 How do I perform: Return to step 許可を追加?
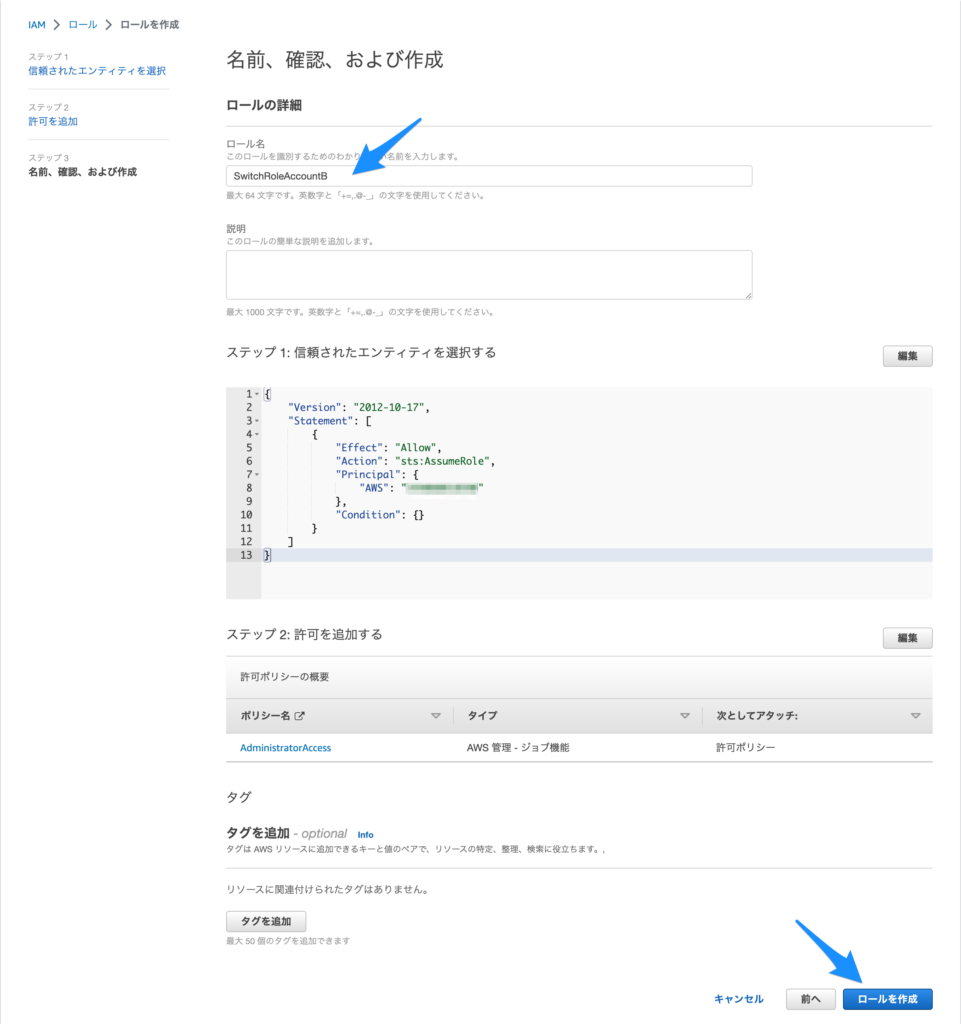coord(52,120)
